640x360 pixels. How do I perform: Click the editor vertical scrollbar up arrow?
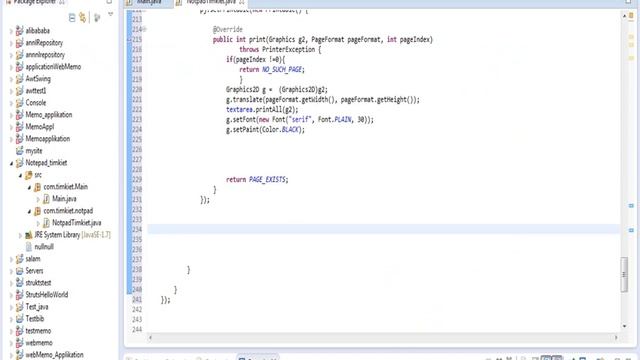pos(624,16)
